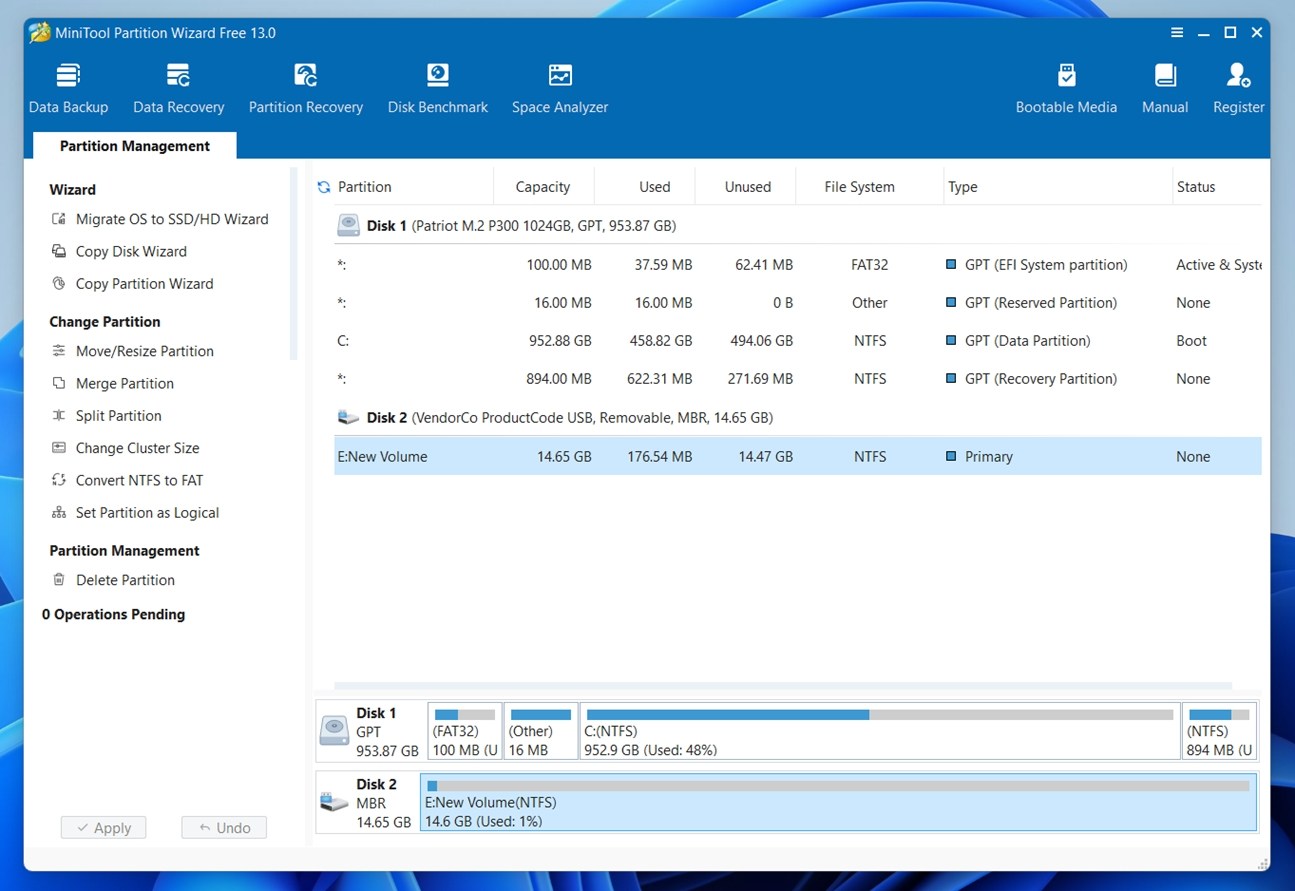Choose the Split Partition tool

tap(118, 415)
